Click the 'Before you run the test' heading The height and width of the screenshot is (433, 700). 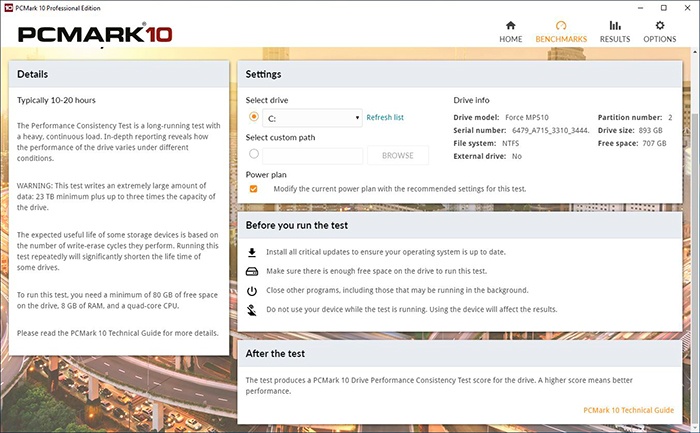tap(296, 225)
